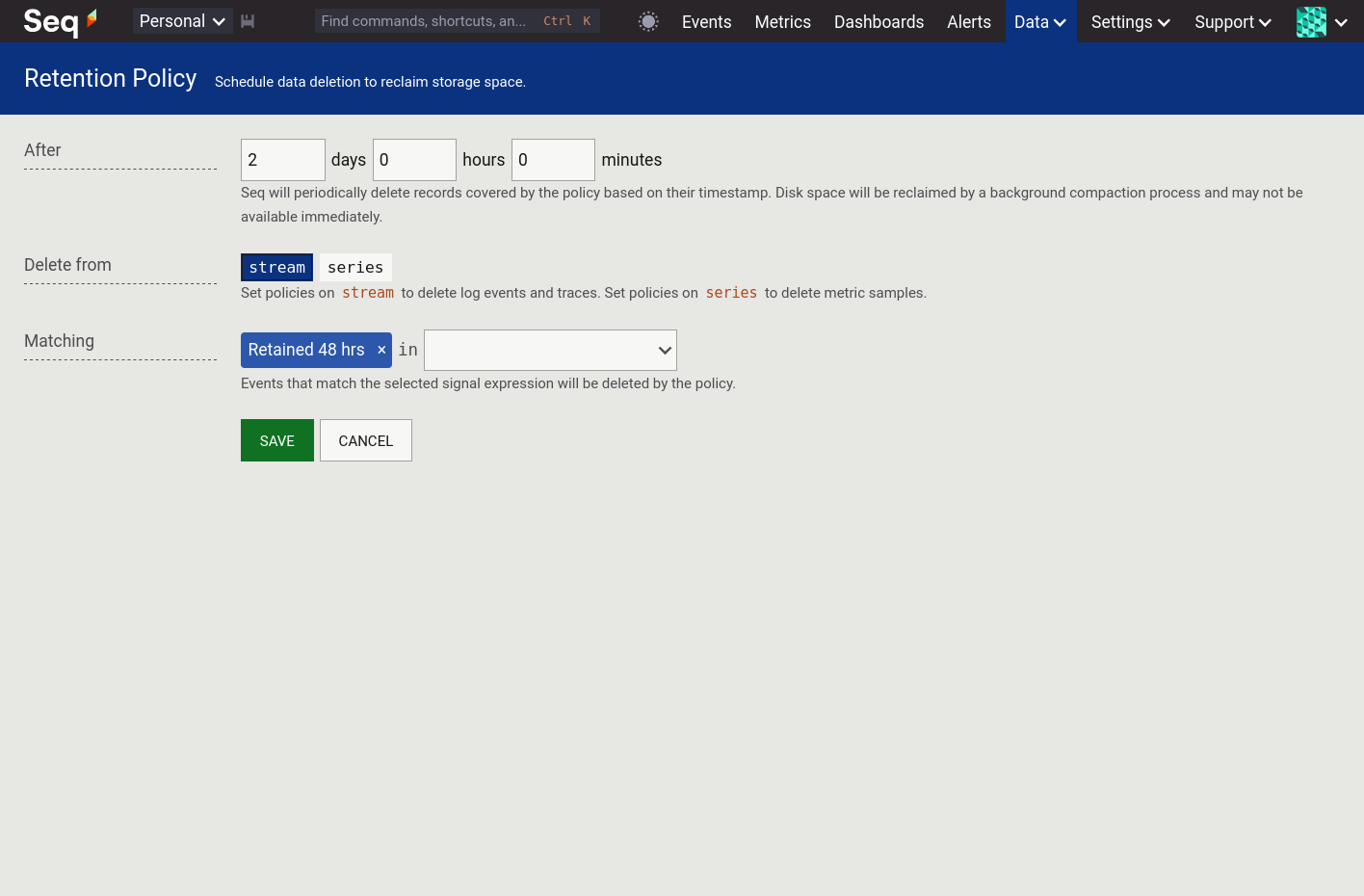Viewport: 1364px width, 896px height.
Task: Click the days input field
Action: coord(283,160)
